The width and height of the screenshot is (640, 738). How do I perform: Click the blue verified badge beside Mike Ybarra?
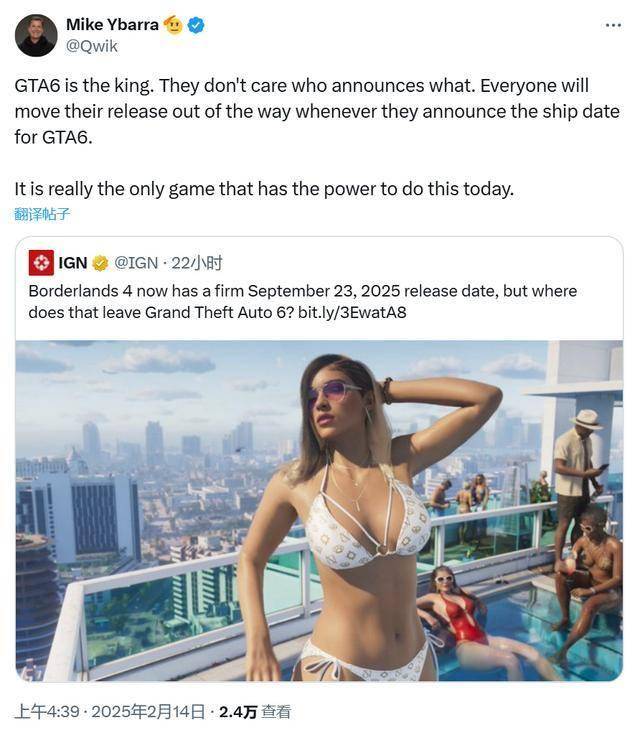196,25
